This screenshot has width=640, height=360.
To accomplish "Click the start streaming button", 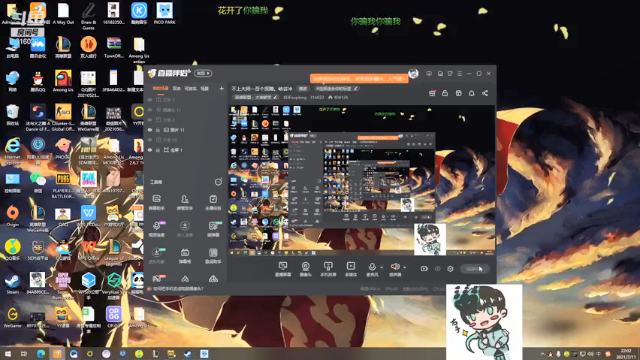I will pos(475,269).
